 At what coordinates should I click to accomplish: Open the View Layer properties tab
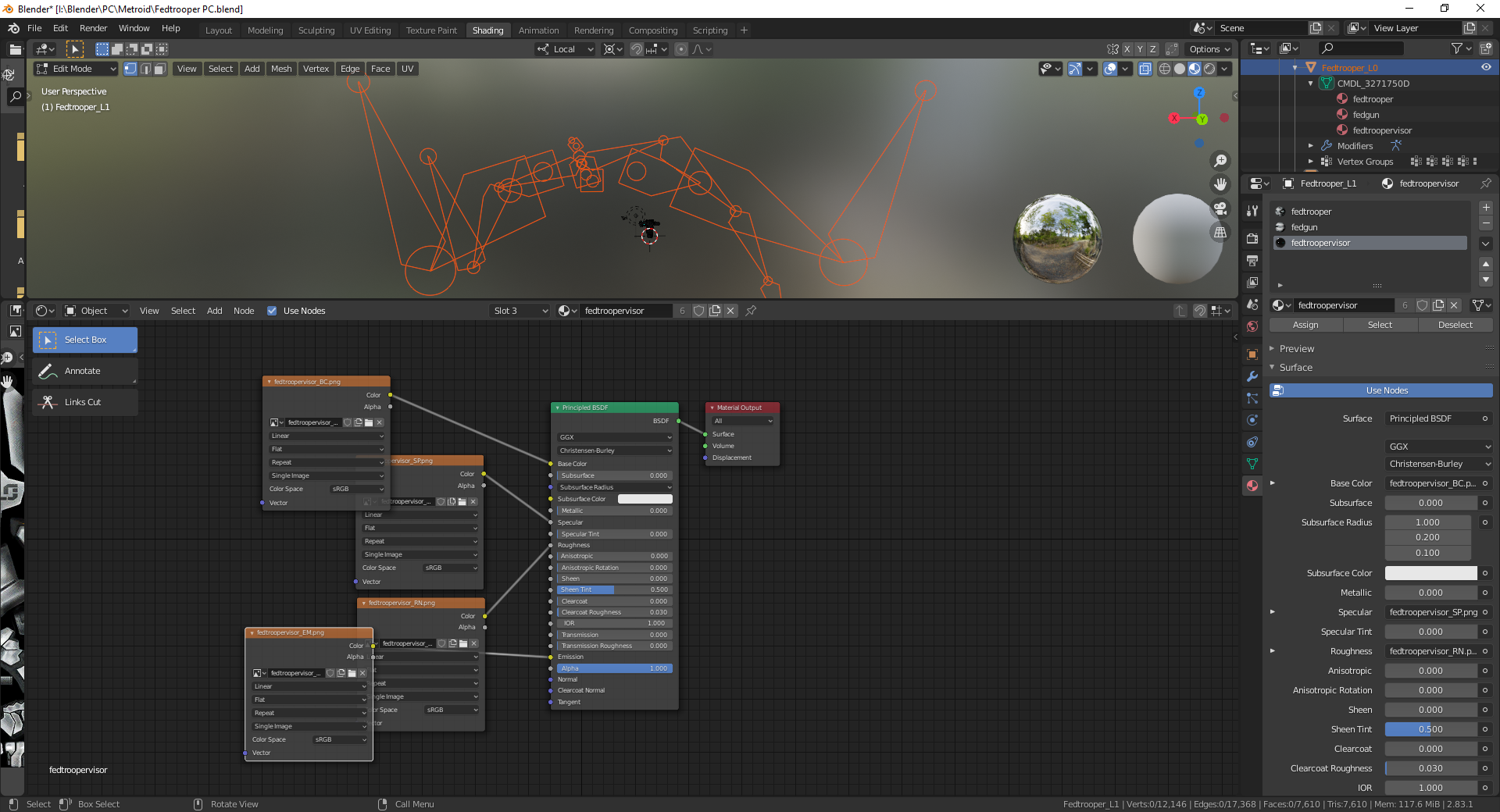coord(1252,282)
